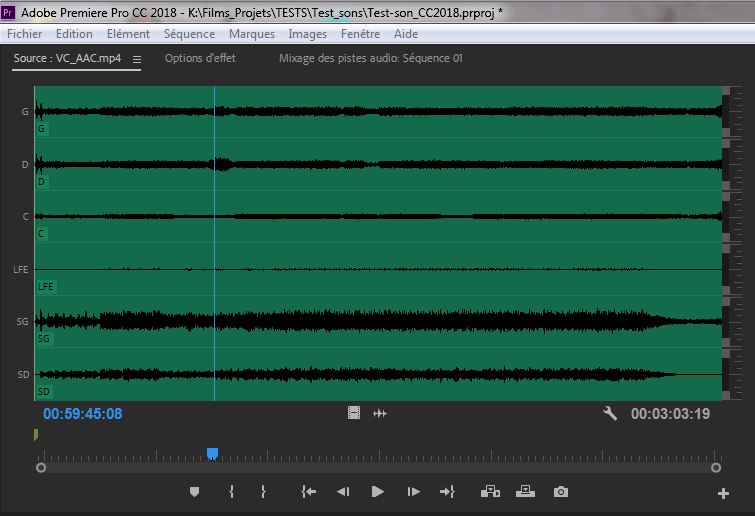Click the blue playhead on the time ruler

pos(212,453)
